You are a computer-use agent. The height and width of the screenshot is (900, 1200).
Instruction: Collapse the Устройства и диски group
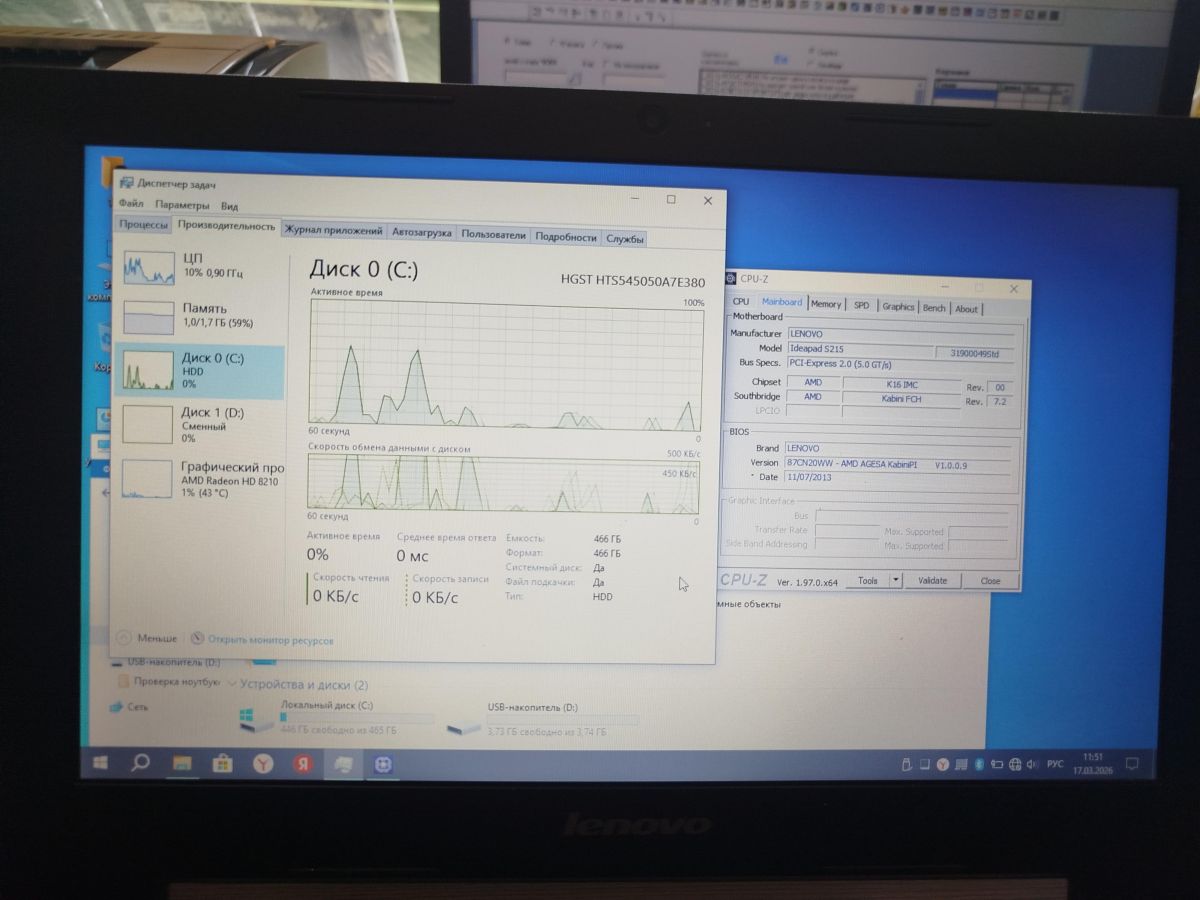pos(232,685)
